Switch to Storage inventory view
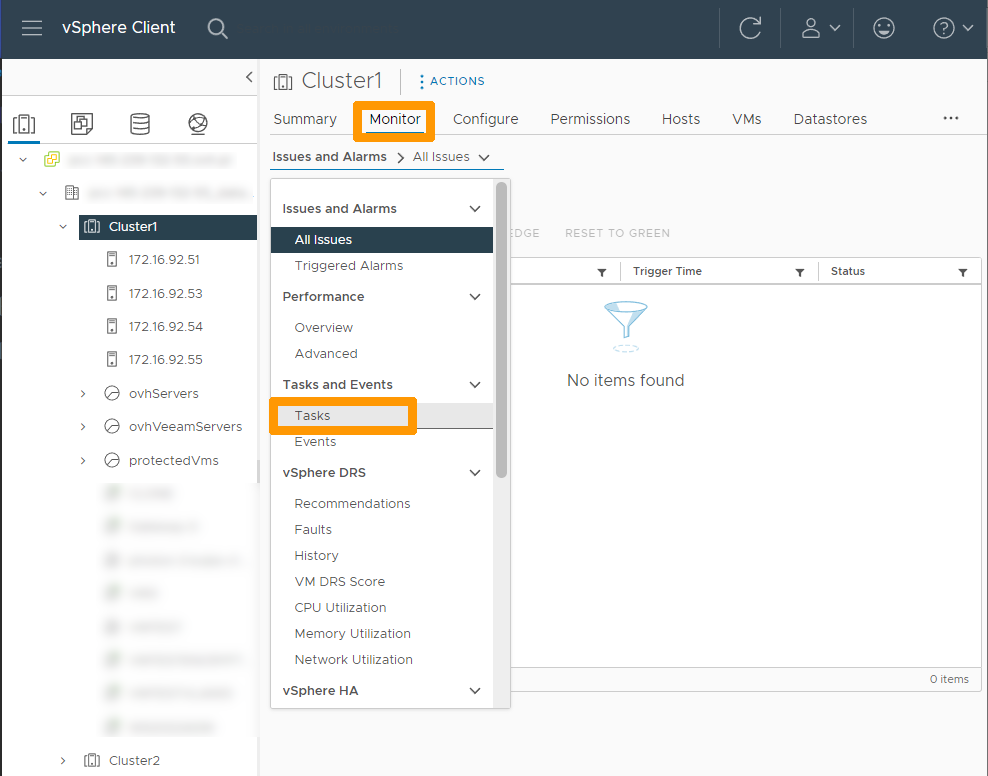This screenshot has height=776, width=988. pos(140,123)
